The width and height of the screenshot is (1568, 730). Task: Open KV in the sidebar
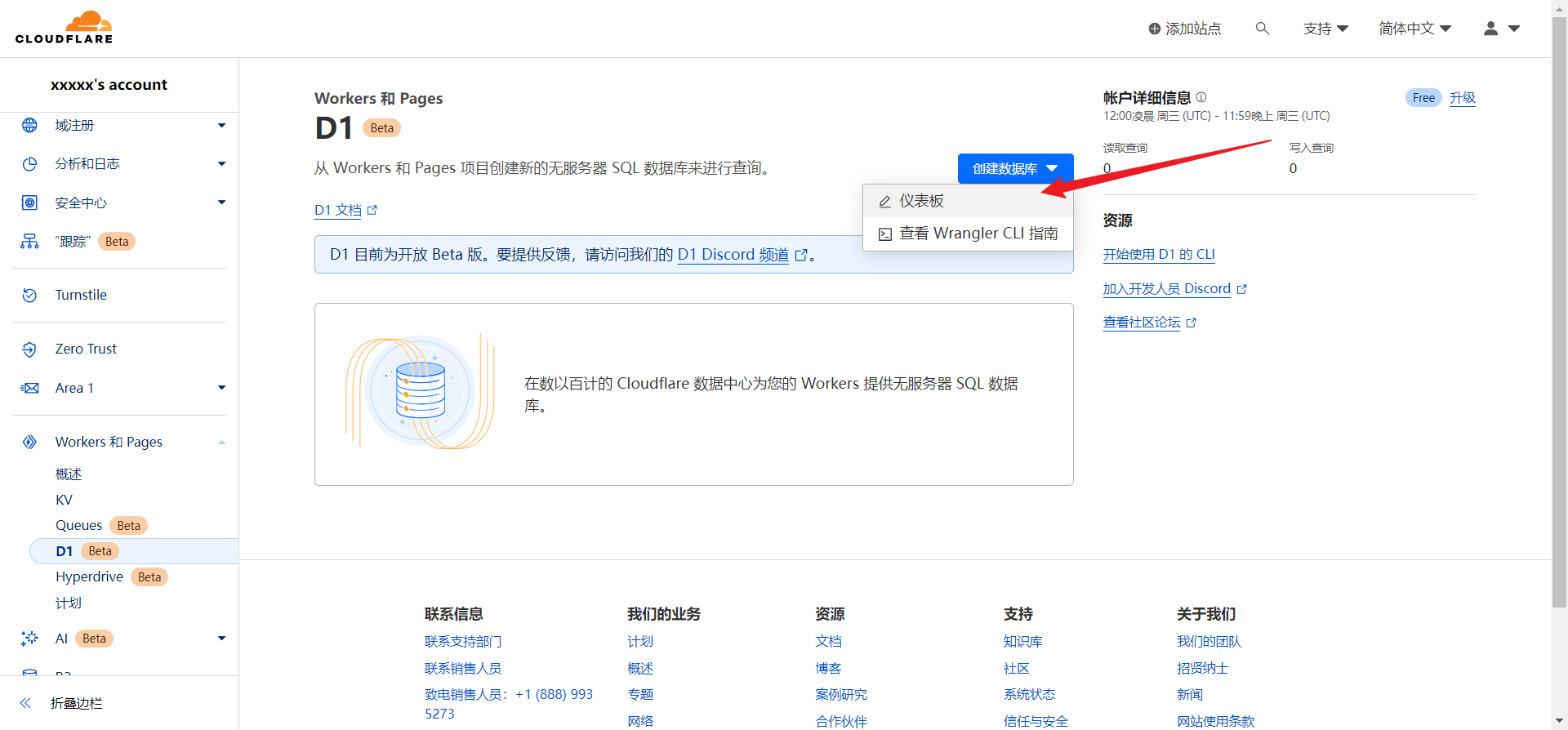click(64, 500)
